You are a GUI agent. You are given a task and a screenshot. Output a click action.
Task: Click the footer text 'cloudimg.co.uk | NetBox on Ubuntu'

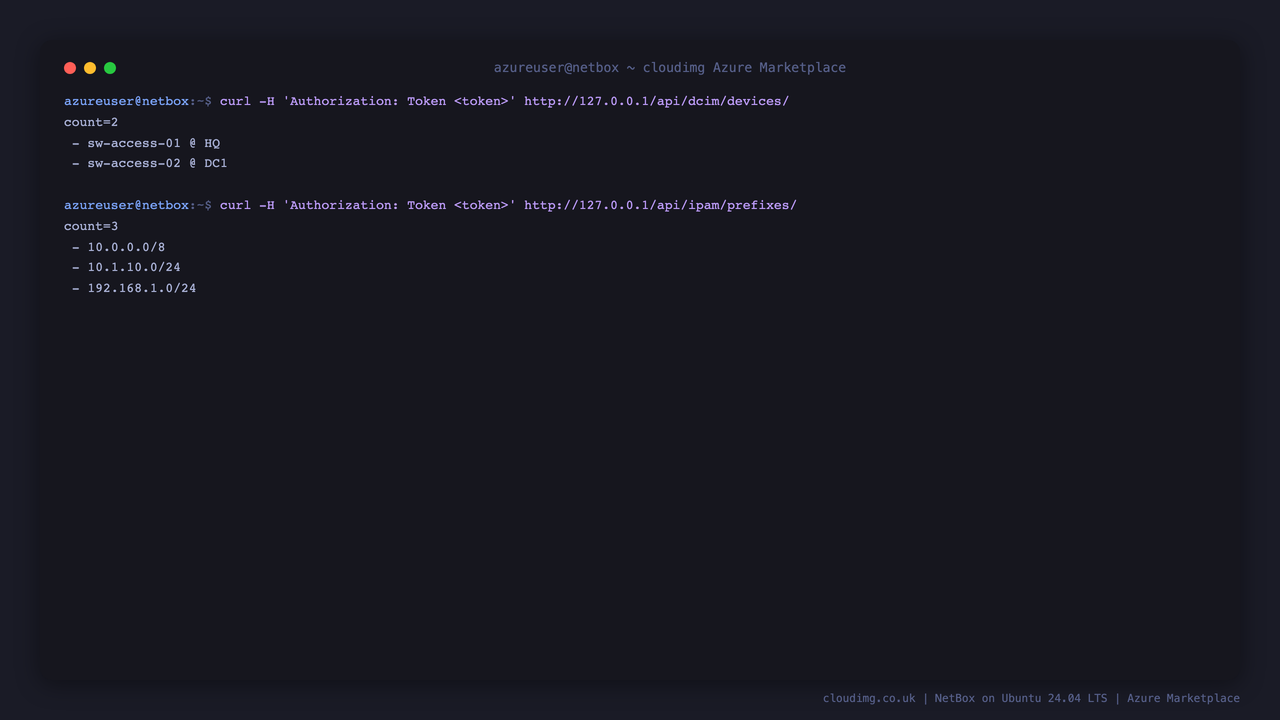point(933,698)
